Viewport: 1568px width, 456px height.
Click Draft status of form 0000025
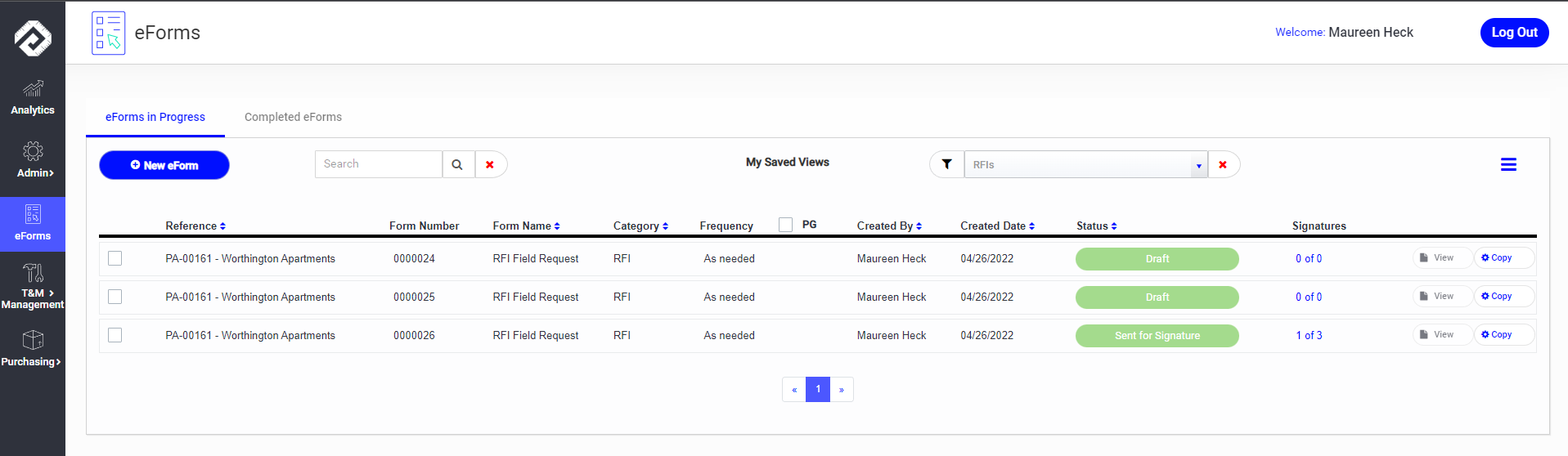coord(1157,297)
